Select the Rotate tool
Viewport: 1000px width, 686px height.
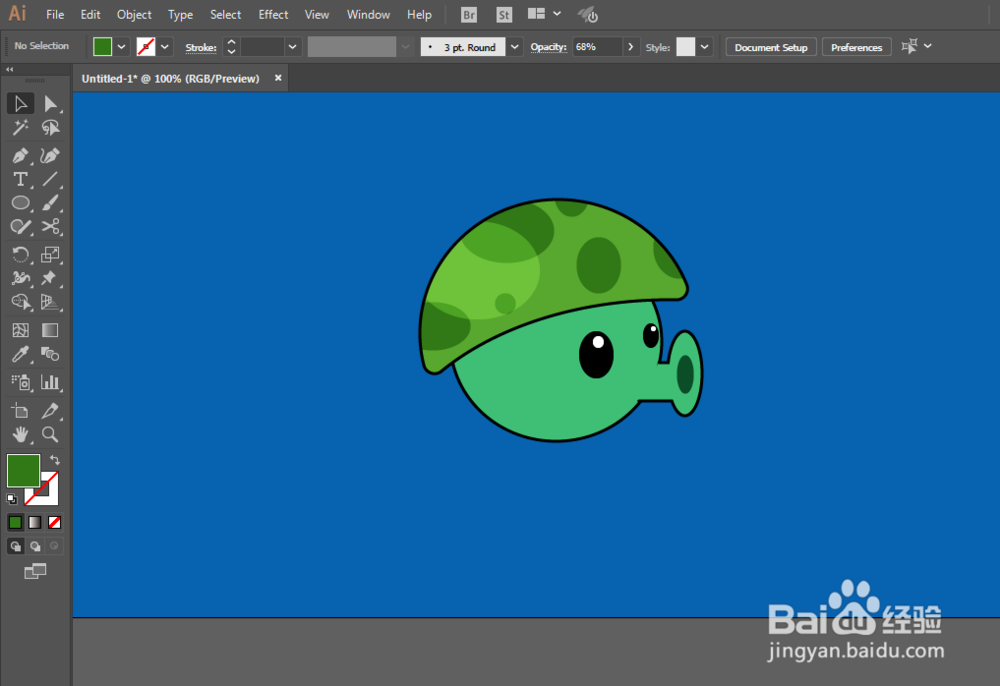click(x=20, y=254)
